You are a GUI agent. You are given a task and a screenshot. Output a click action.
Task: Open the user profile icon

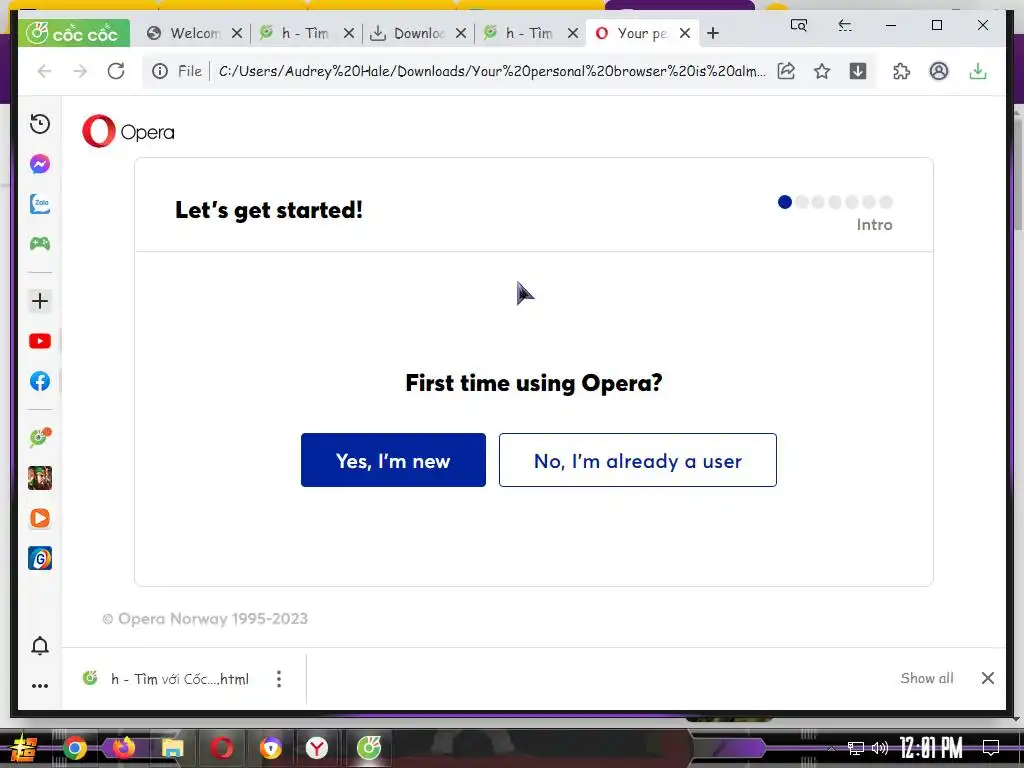pyautogui.click(x=939, y=71)
